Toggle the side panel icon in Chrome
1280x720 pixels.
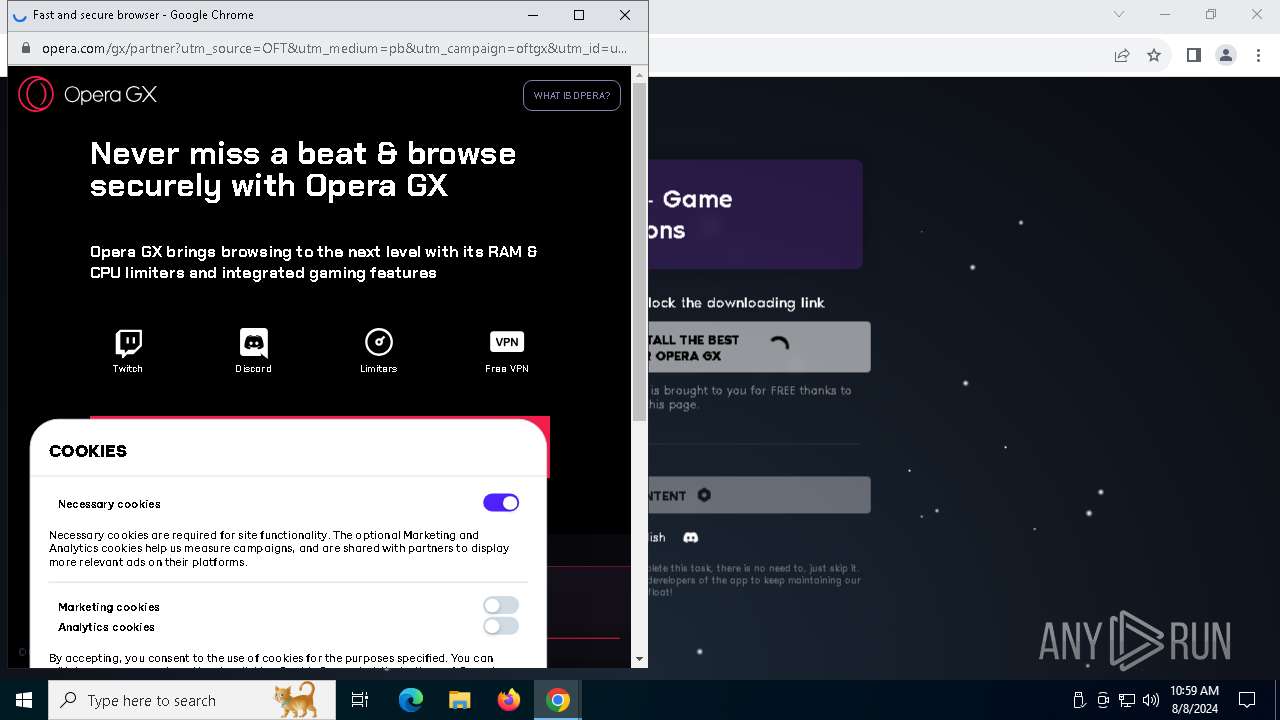[1193, 55]
